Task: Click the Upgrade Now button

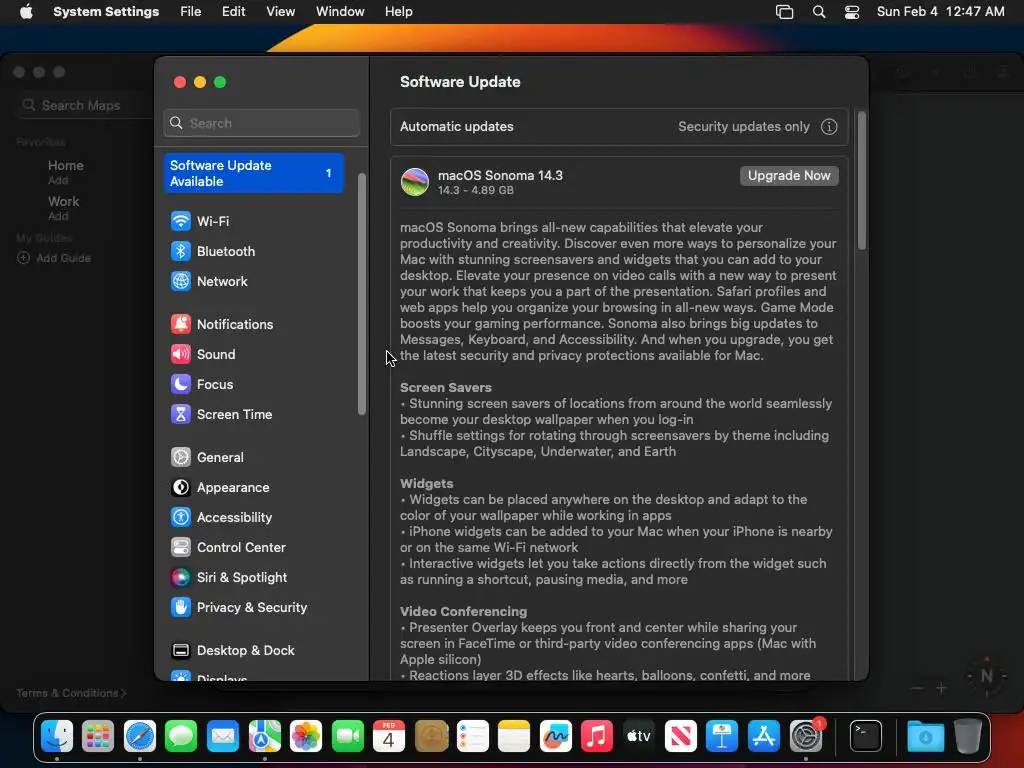Action: (789, 176)
